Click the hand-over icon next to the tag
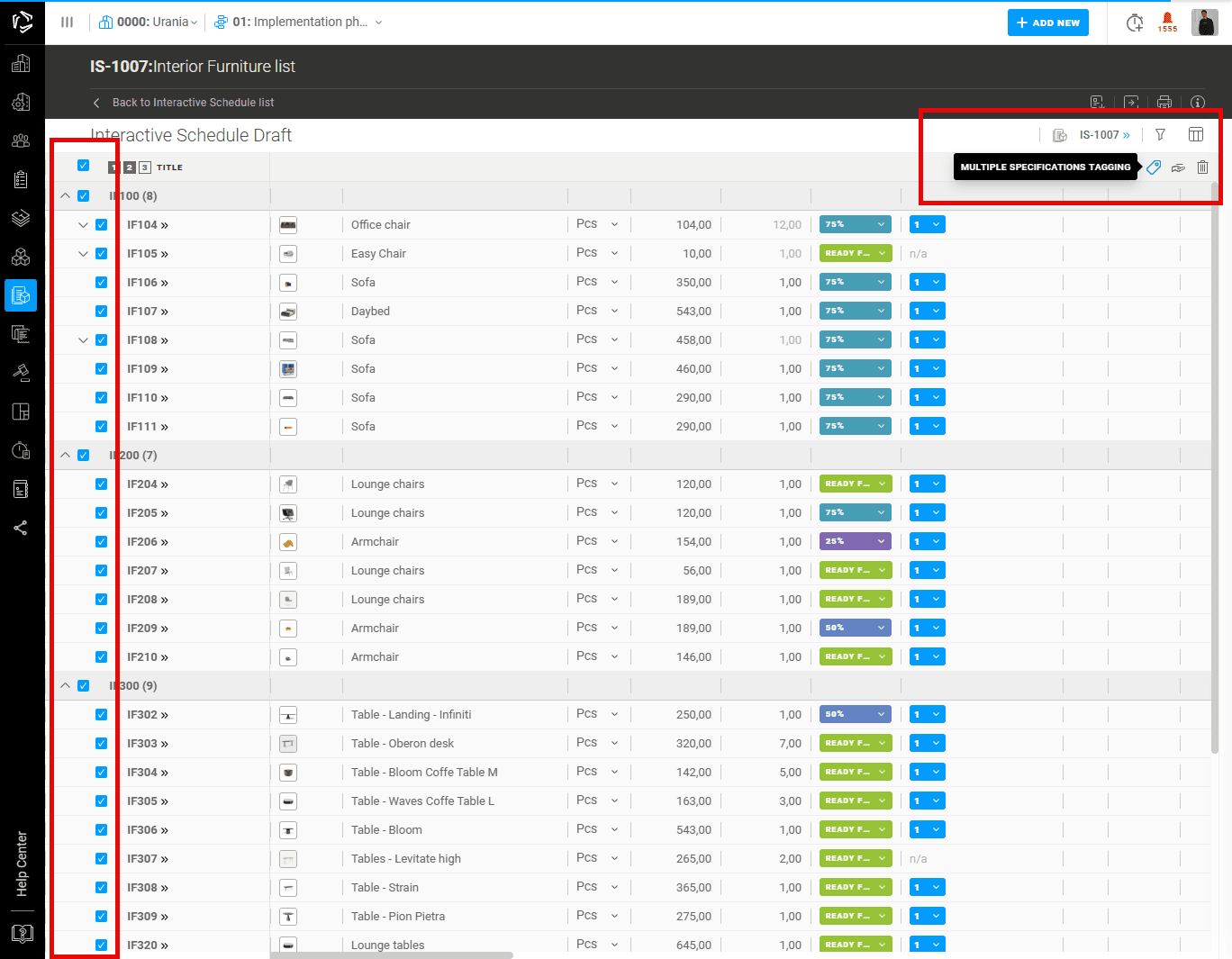The width and height of the screenshot is (1232, 959). (1178, 167)
